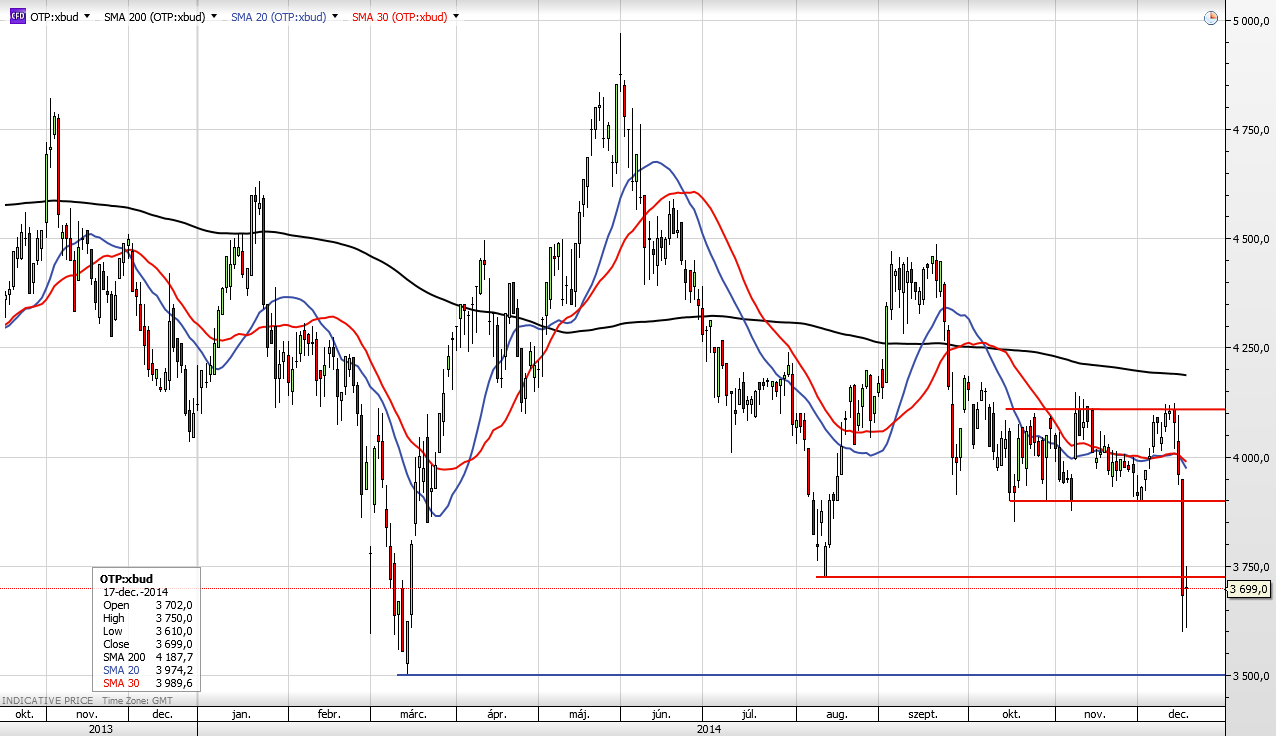
Task: Click the Open 3 702,0 row in data box
Action: pyautogui.click(x=148, y=605)
